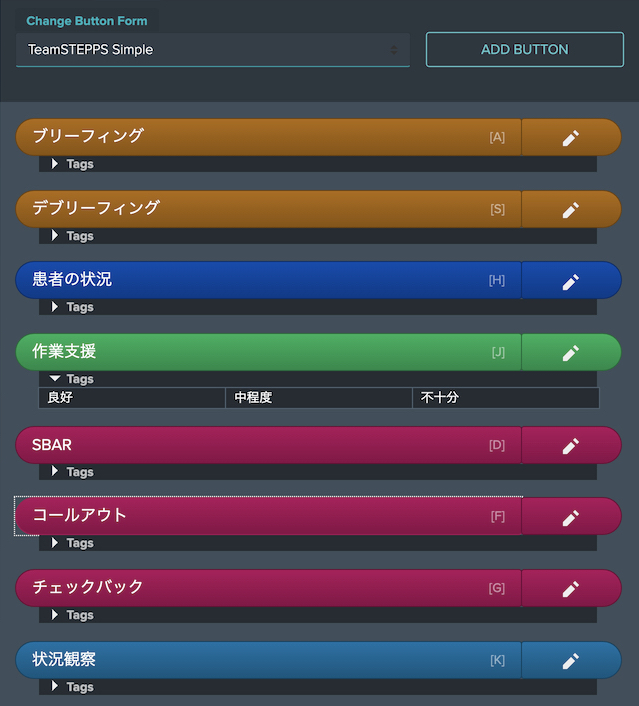Viewport: 639px width, 706px height.
Task: Edit チェックバック via its pencil icon
Action: 571,589
